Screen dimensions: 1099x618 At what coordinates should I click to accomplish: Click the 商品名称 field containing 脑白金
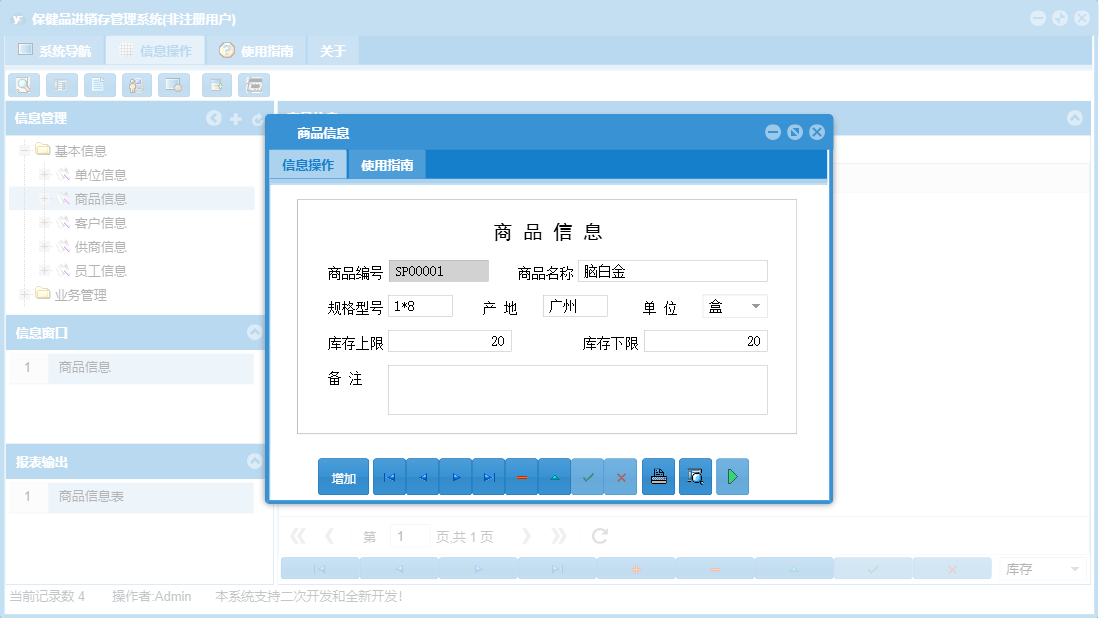672,270
